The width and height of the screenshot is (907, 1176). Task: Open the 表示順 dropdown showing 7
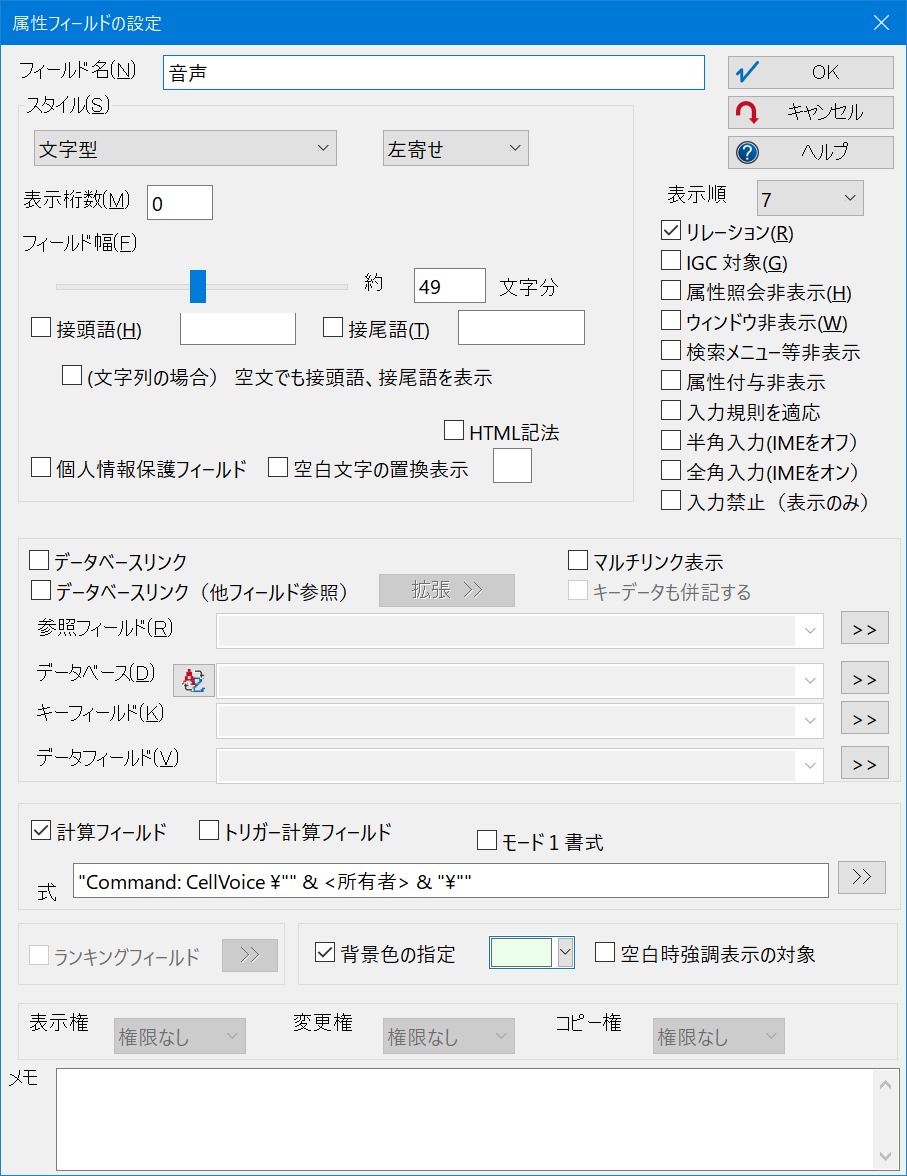coord(810,199)
